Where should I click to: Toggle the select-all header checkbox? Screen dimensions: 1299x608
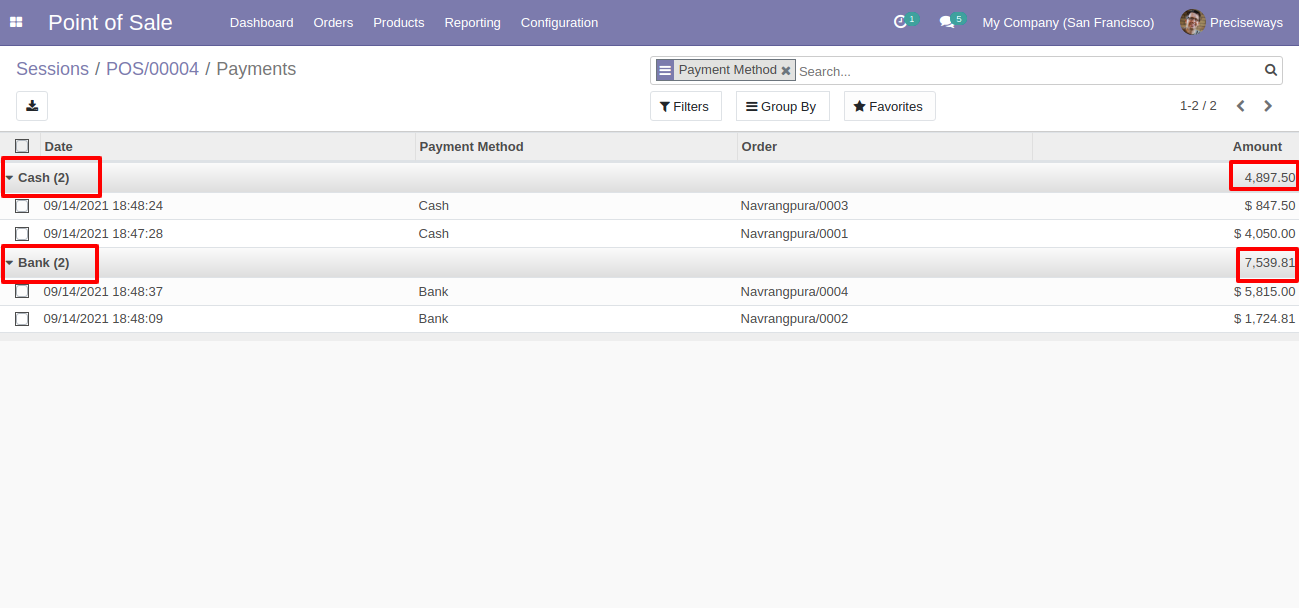click(x=22, y=146)
